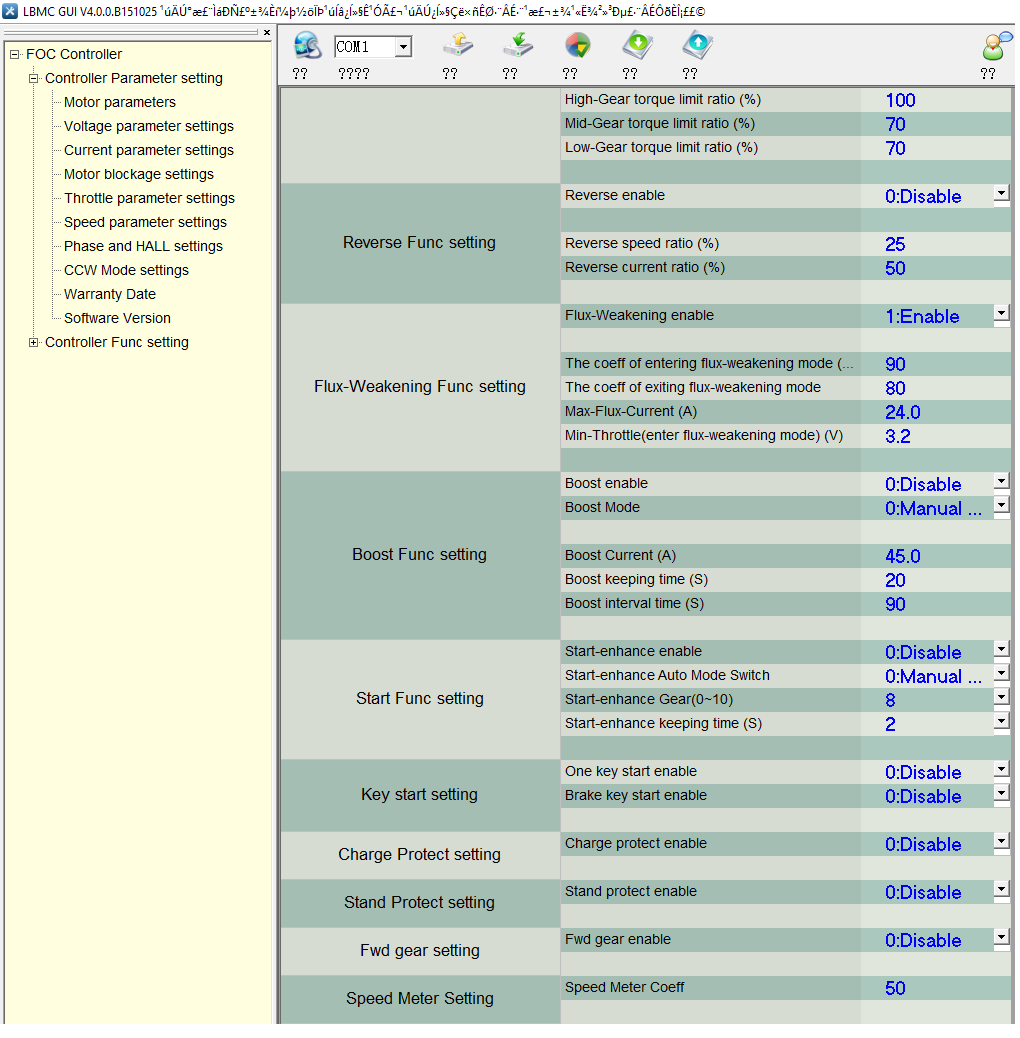
Task: Click the green download arrow disk icon
Action: (637, 46)
